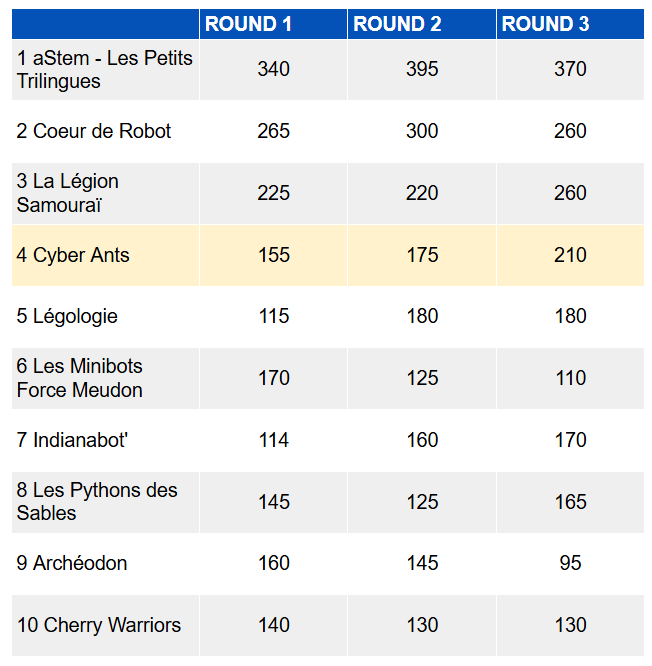Click La Légion Samouraï team name
The height and width of the screenshot is (666, 652).
click(68, 193)
